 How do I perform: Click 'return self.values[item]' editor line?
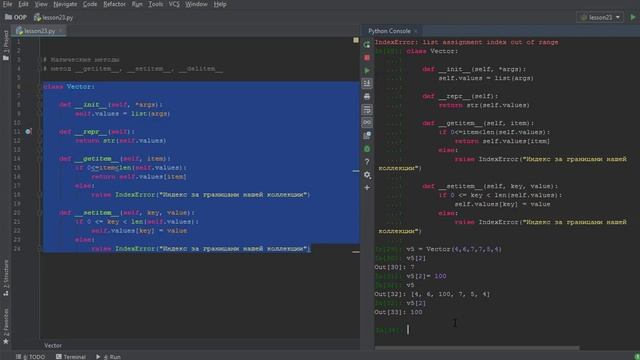coord(139,177)
